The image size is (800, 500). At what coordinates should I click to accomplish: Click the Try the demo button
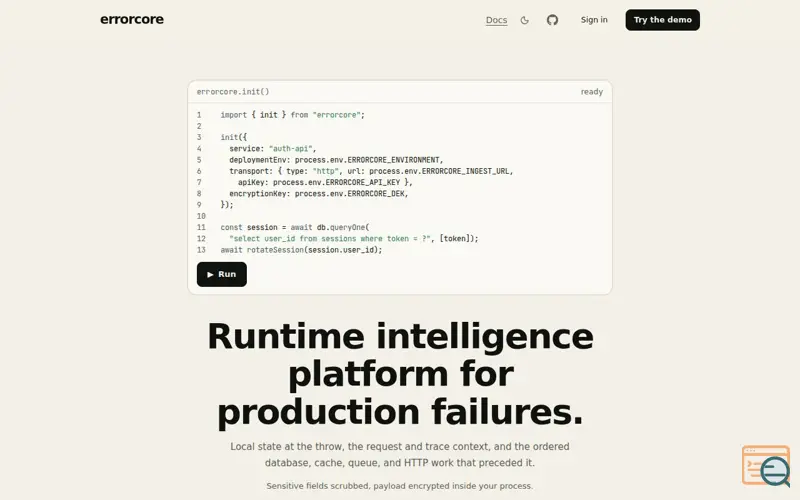pyautogui.click(x=662, y=20)
